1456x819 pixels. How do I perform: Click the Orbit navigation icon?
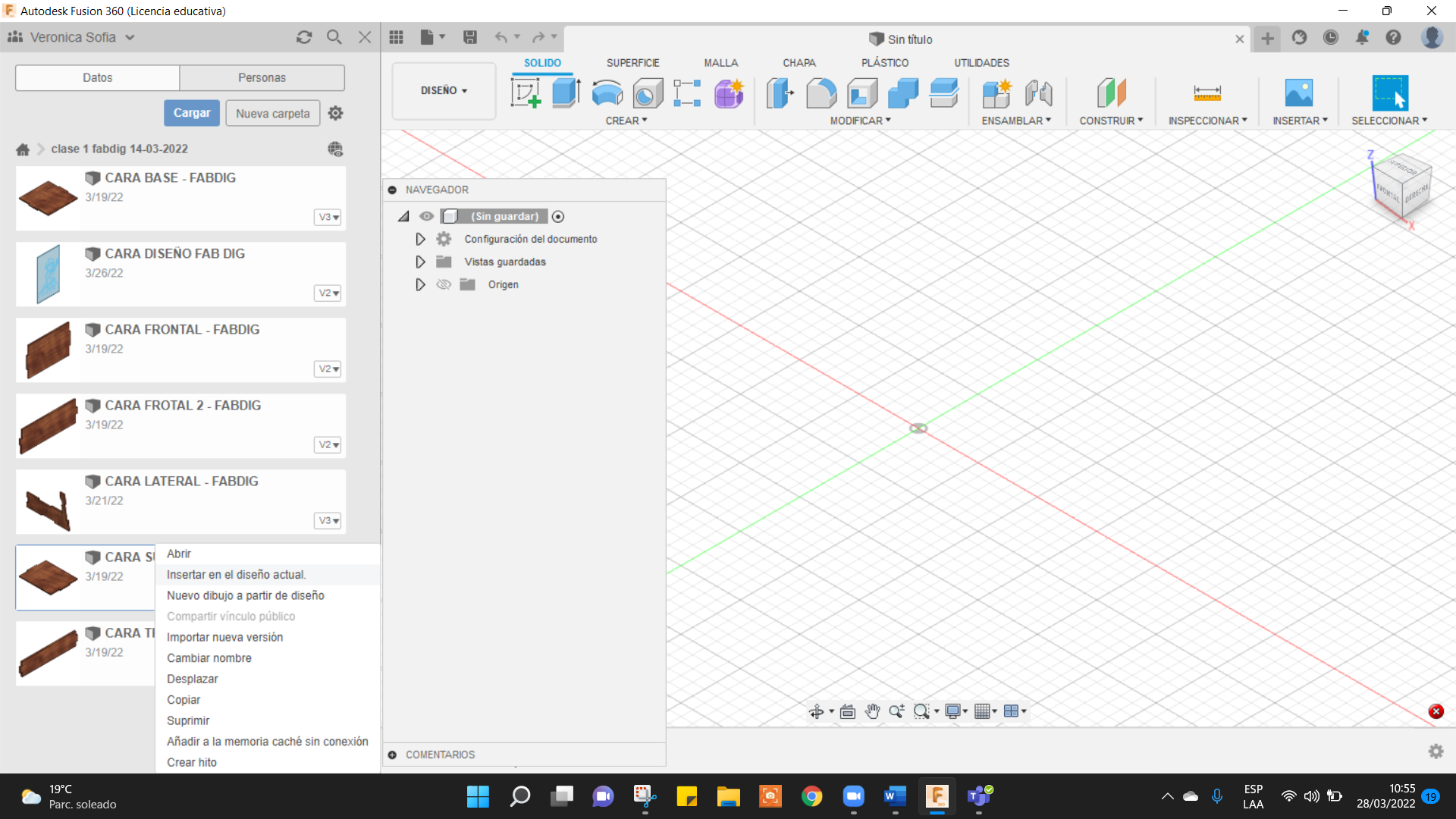[817, 711]
